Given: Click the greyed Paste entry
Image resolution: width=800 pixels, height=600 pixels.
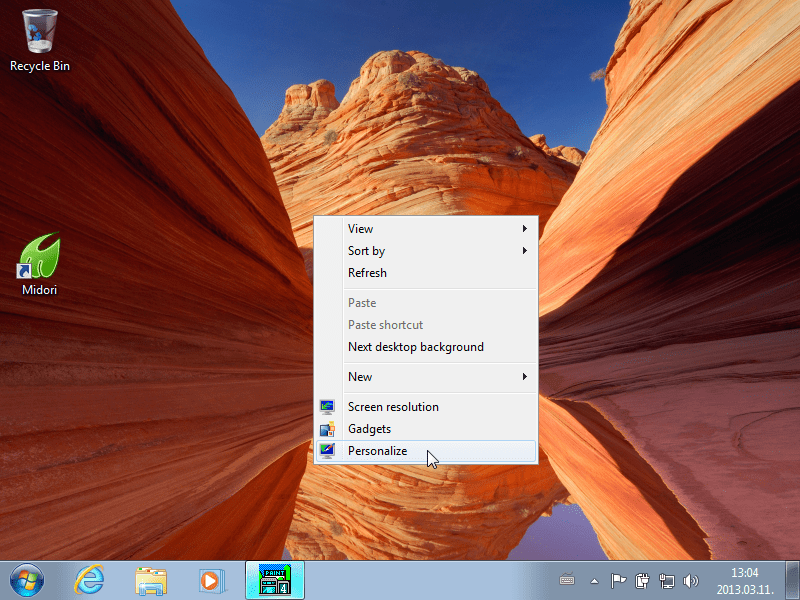Looking at the screenshot, I should click(x=426, y=303).
